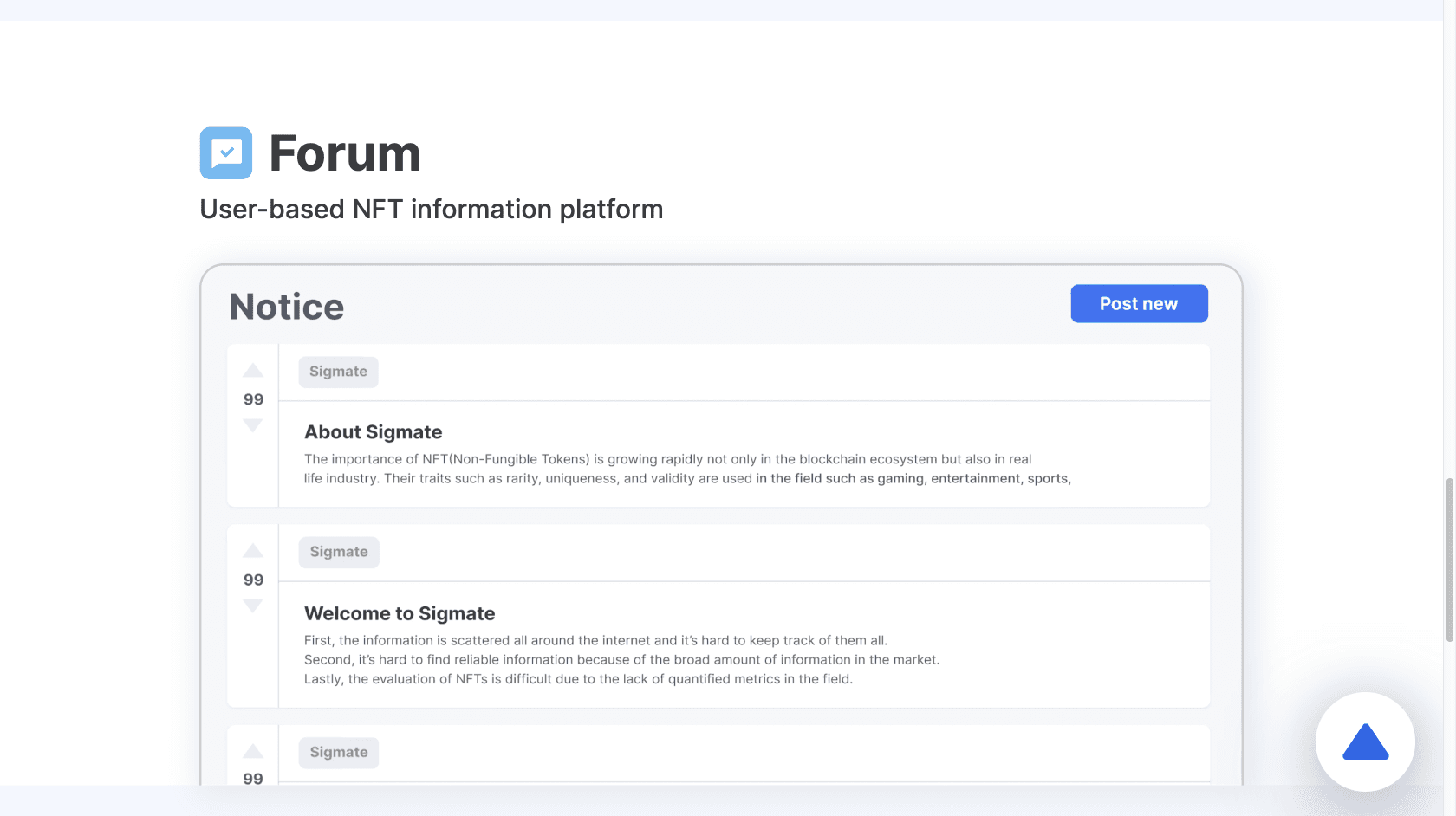Click the checkmark inside the Forum logo
Screen dimensions: 1456x816
click(225, 153)
